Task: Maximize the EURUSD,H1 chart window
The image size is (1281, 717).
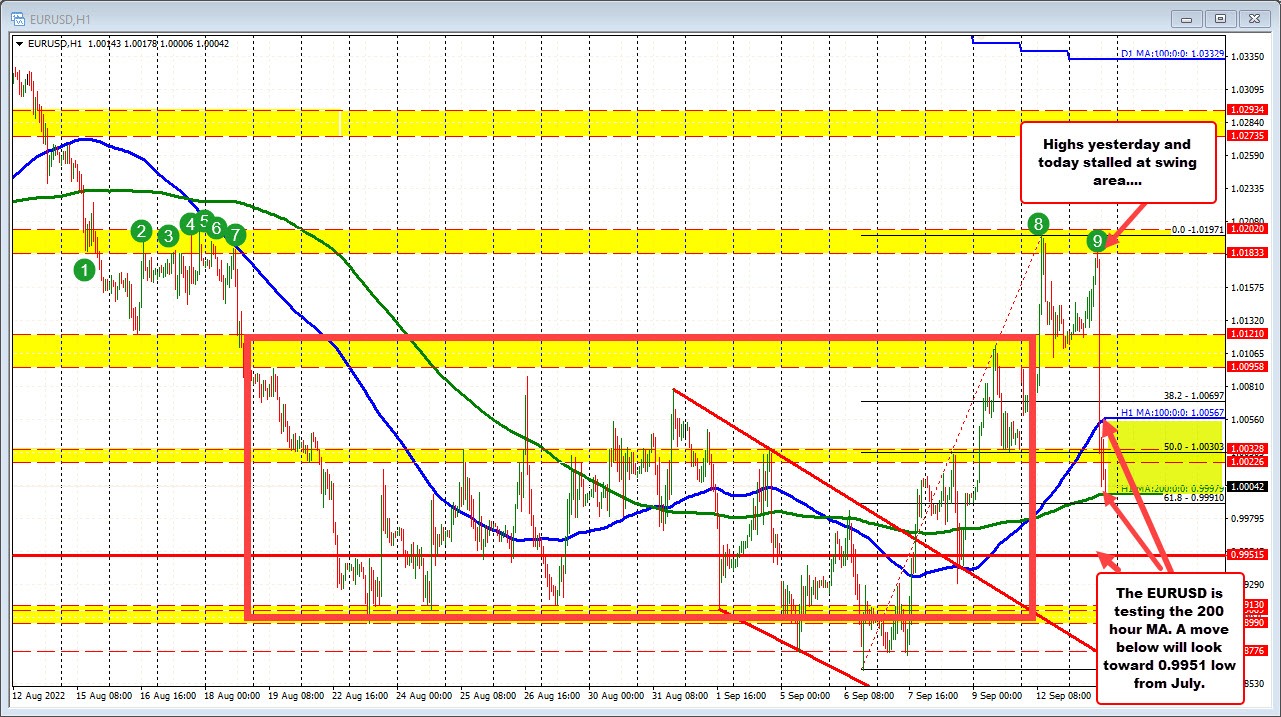Action: click(x=1221, y=18)
